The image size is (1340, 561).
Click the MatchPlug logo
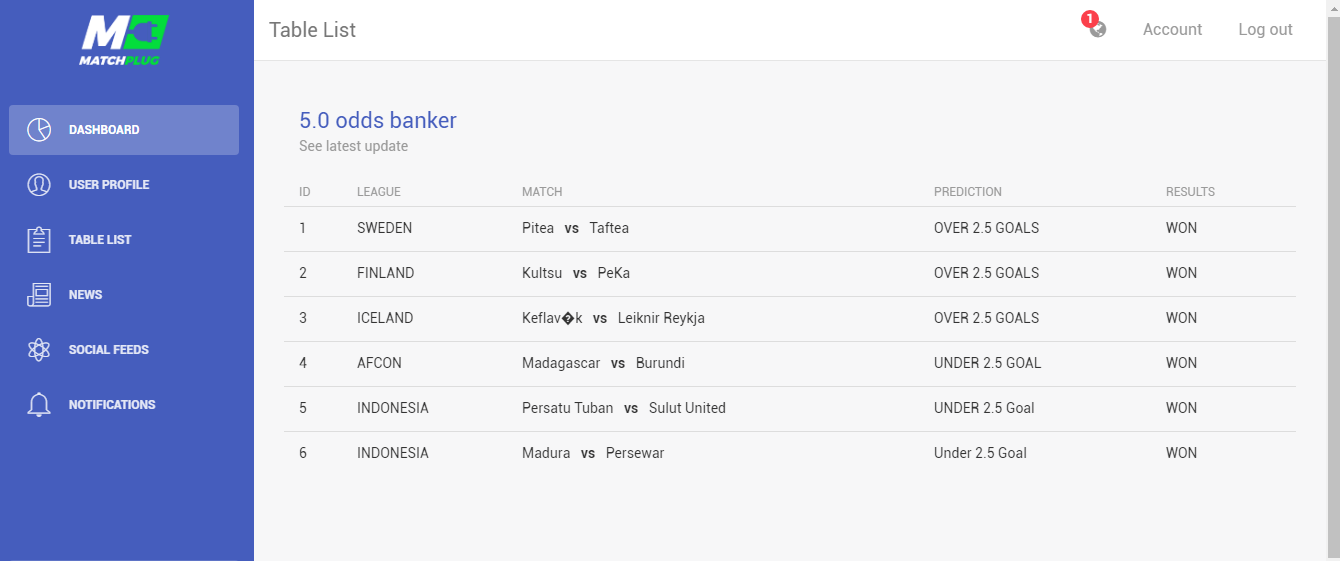pyautogui.click(x=124, y=40)
